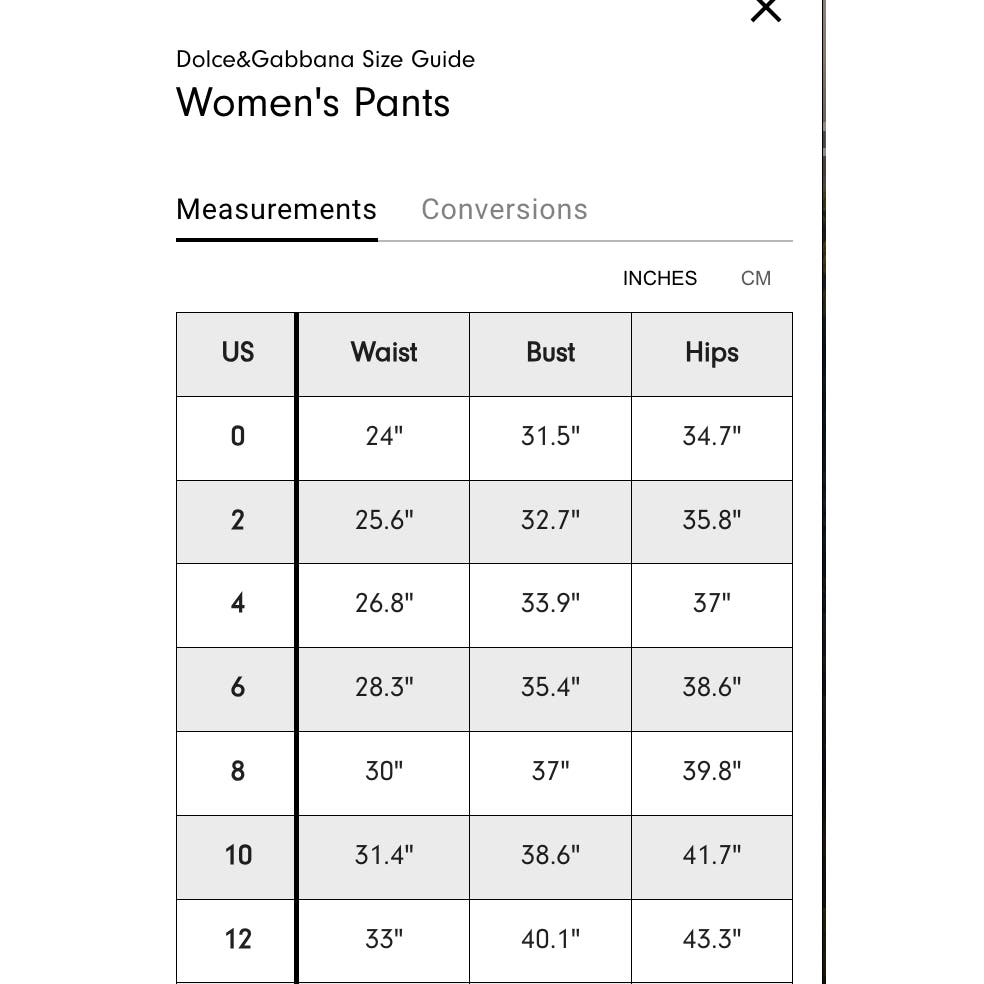Viewport: 984px width, 984px height.
Task: Select the Measurements tab
Action: pos(276,210)
